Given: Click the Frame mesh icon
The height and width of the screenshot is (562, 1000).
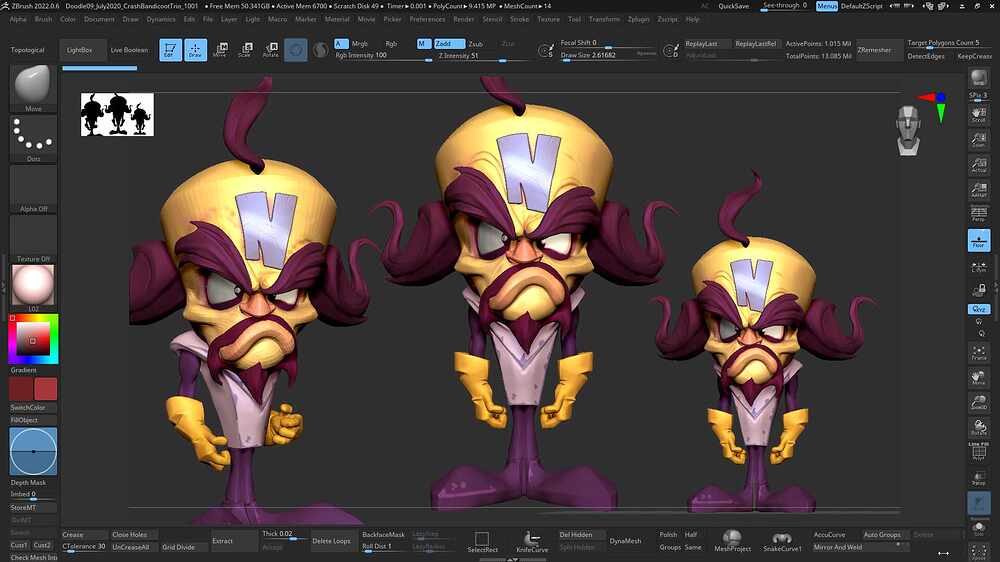Looking at the screenshot, I should (x=978, y=353).
